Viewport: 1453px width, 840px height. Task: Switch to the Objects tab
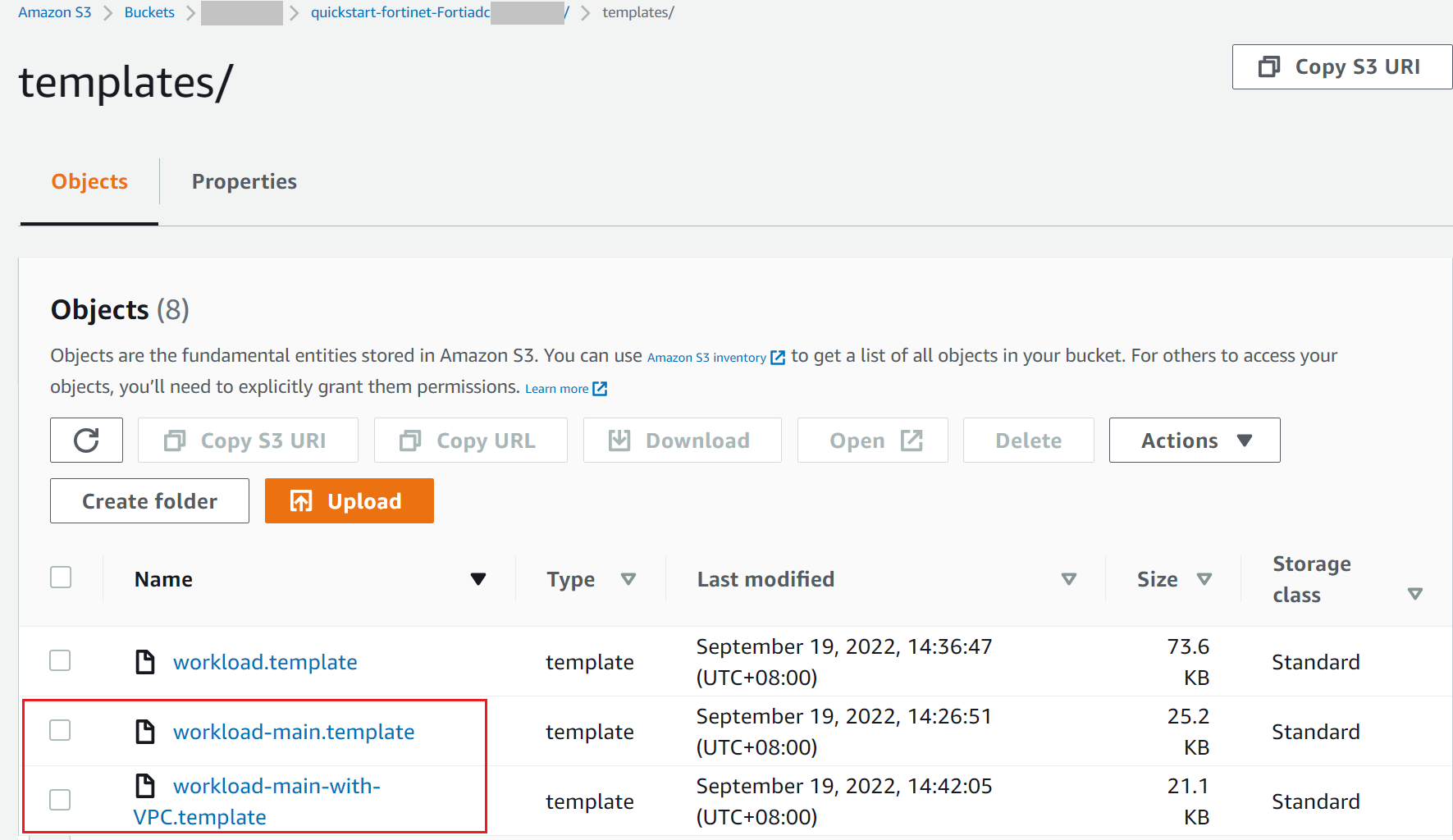point(89,181)
